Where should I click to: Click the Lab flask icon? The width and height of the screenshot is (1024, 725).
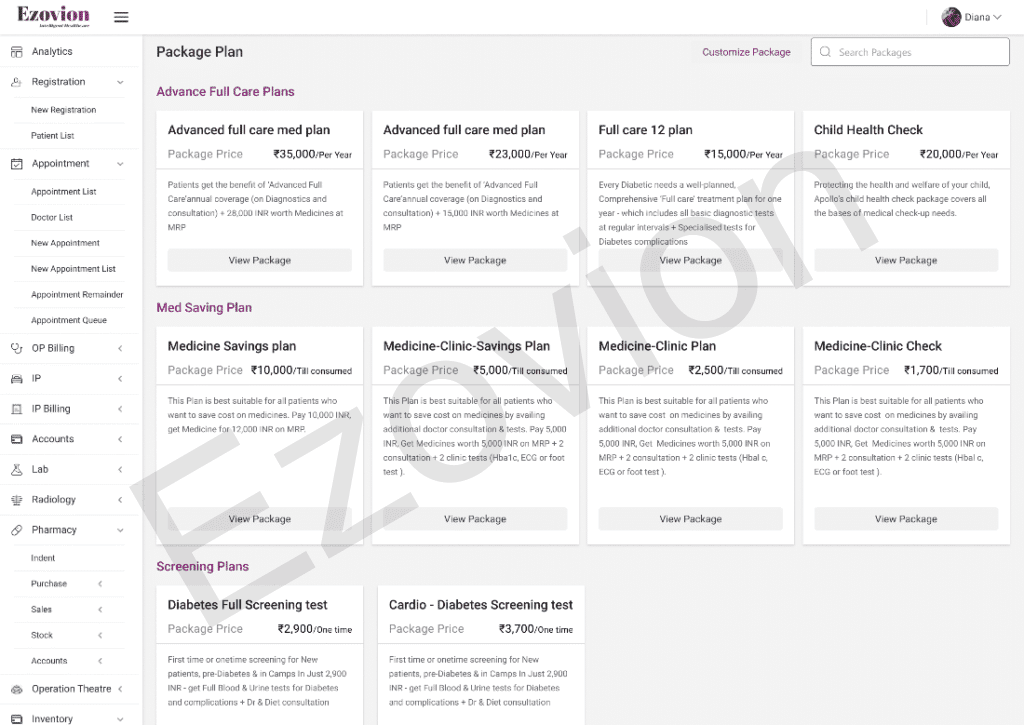click(x=16, y=470)
